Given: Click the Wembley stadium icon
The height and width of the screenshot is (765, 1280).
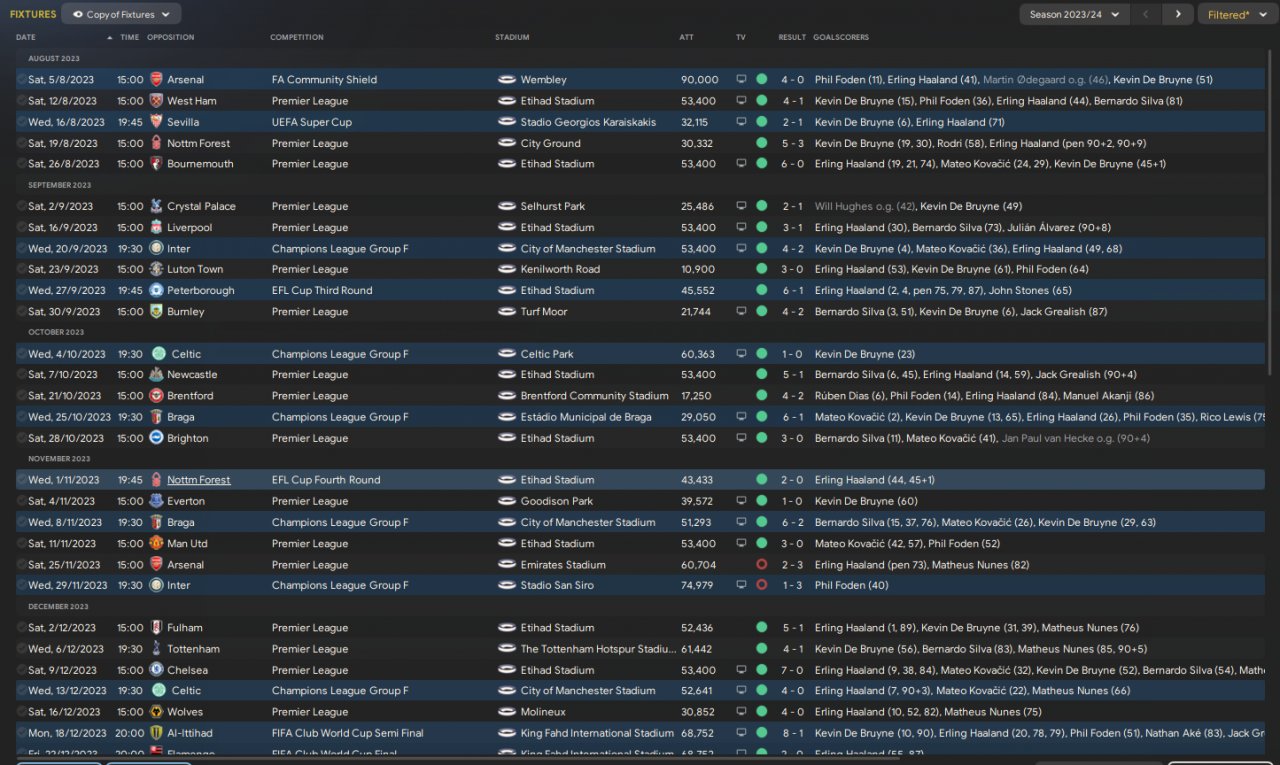Looking at the screenshot, I should tap(507, 79).
